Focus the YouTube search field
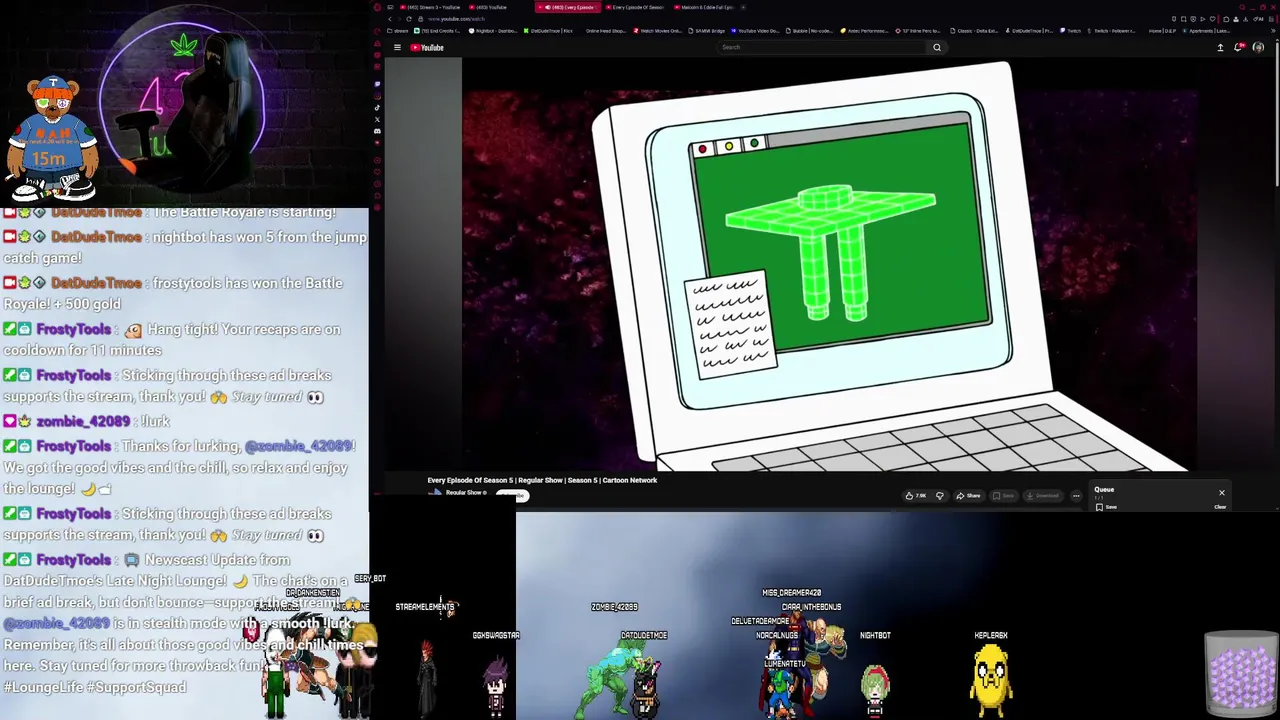 point(820,47)
